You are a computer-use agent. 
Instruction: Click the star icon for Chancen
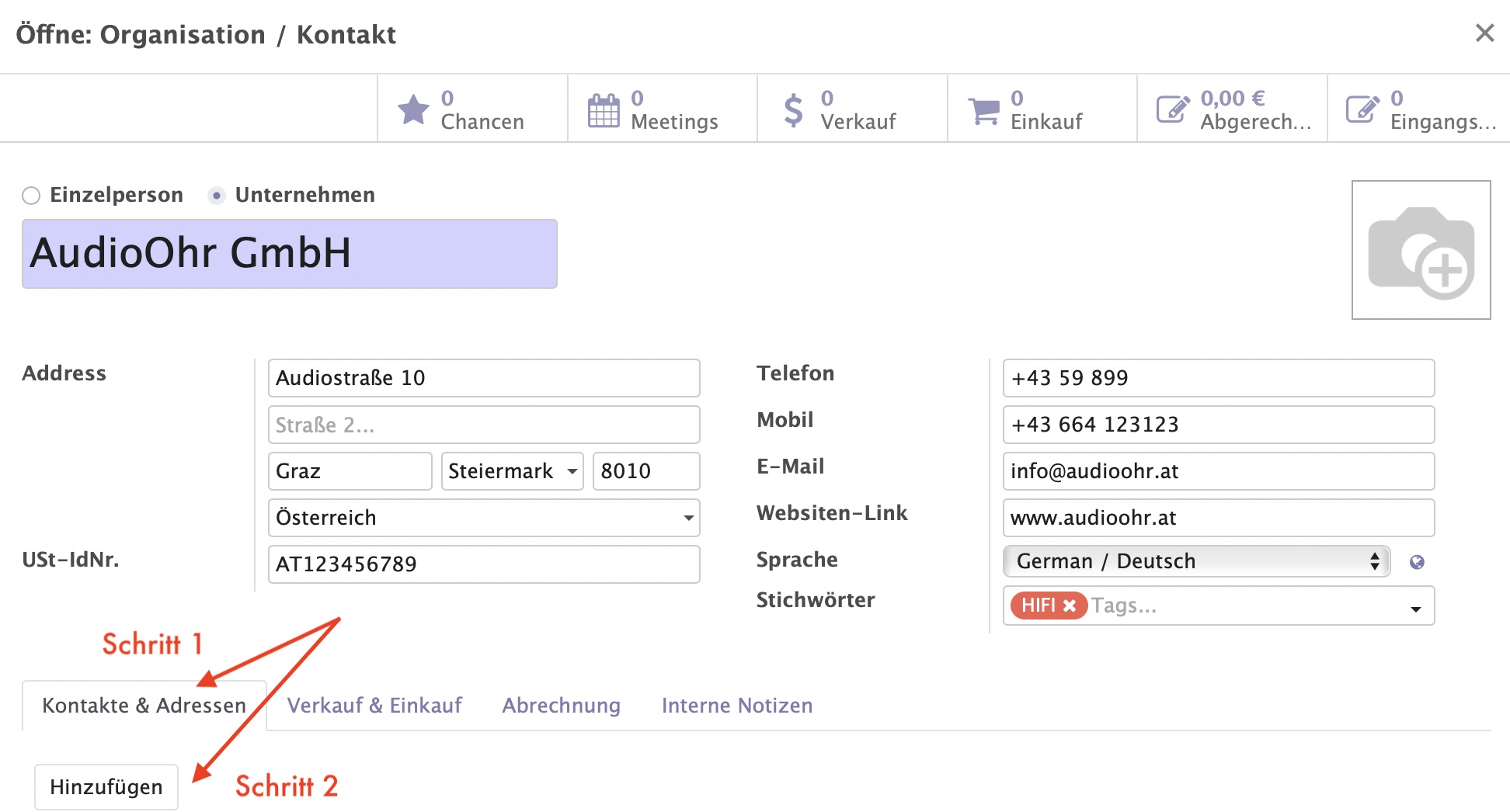[x=413, y=109]
